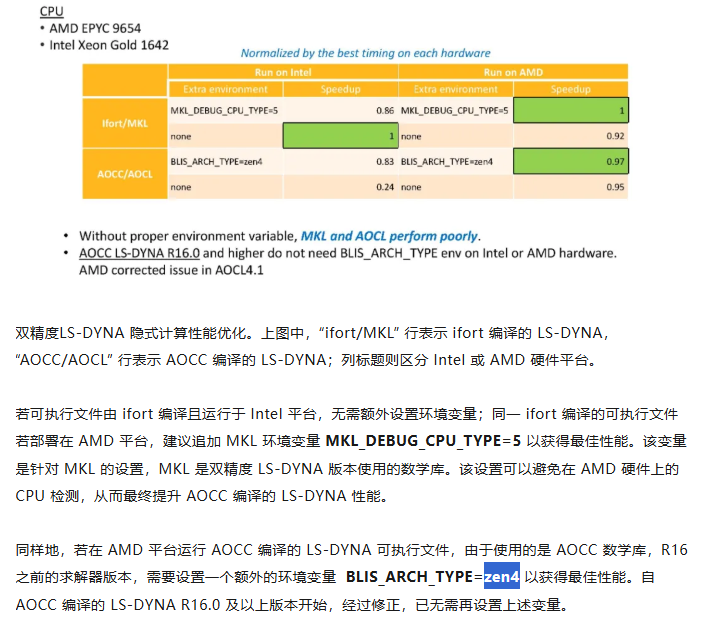
Task: Click 'none' cell beside the 0.92 value
Action: point(456,136)
